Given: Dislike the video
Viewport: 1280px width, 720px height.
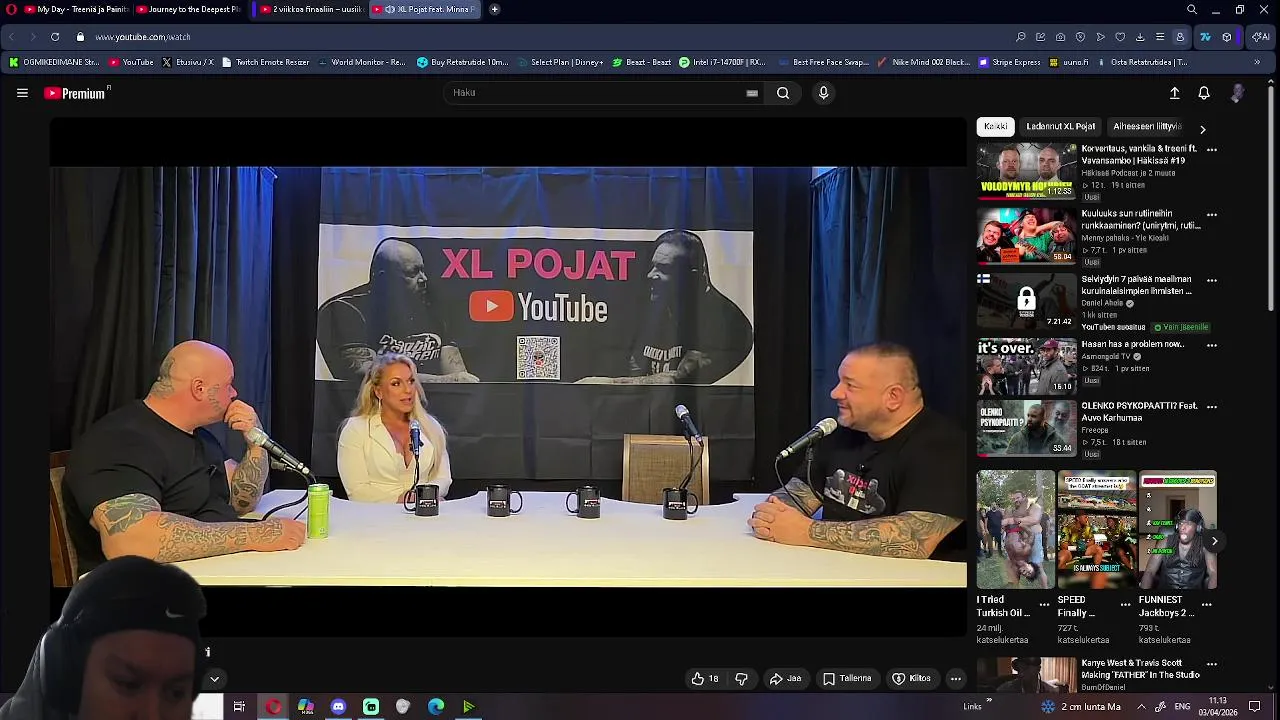Looking at the screenshot, I should (x=741, y=678).
